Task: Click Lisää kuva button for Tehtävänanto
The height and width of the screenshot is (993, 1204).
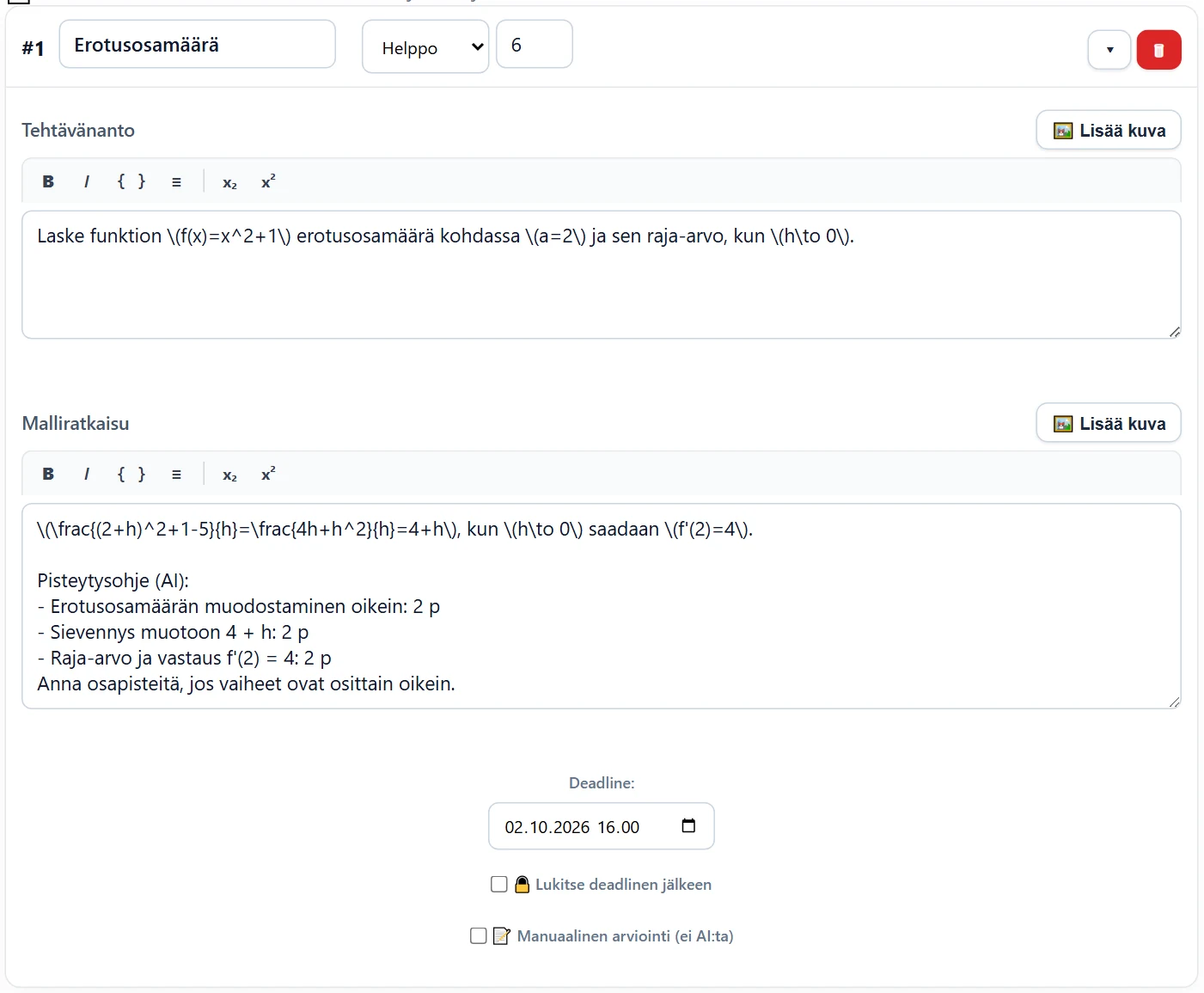Action: pyautogui.click(x=1109, y=130)
